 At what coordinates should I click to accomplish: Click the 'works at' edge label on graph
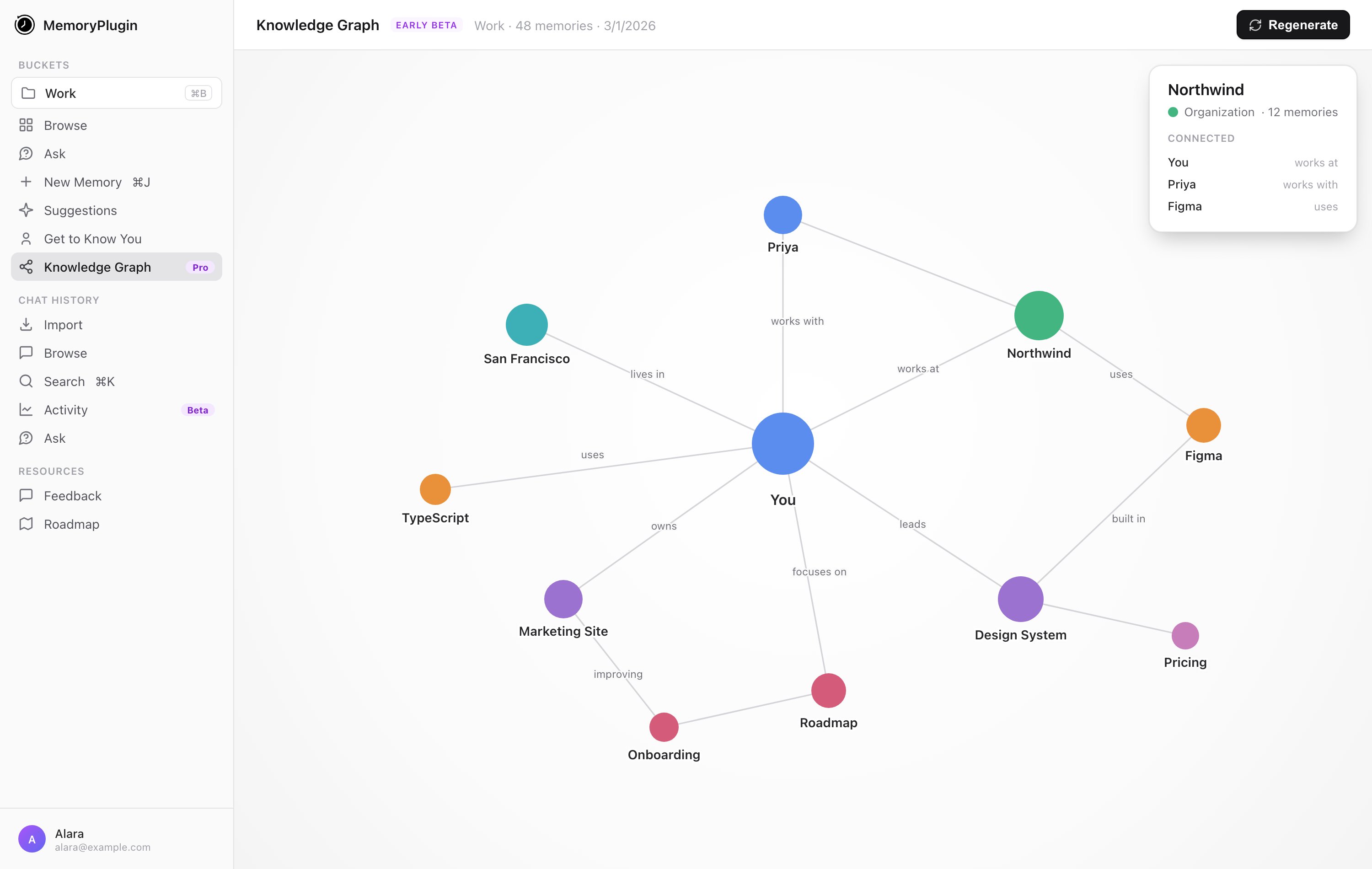pyautogui.click(x=918, y=369)
